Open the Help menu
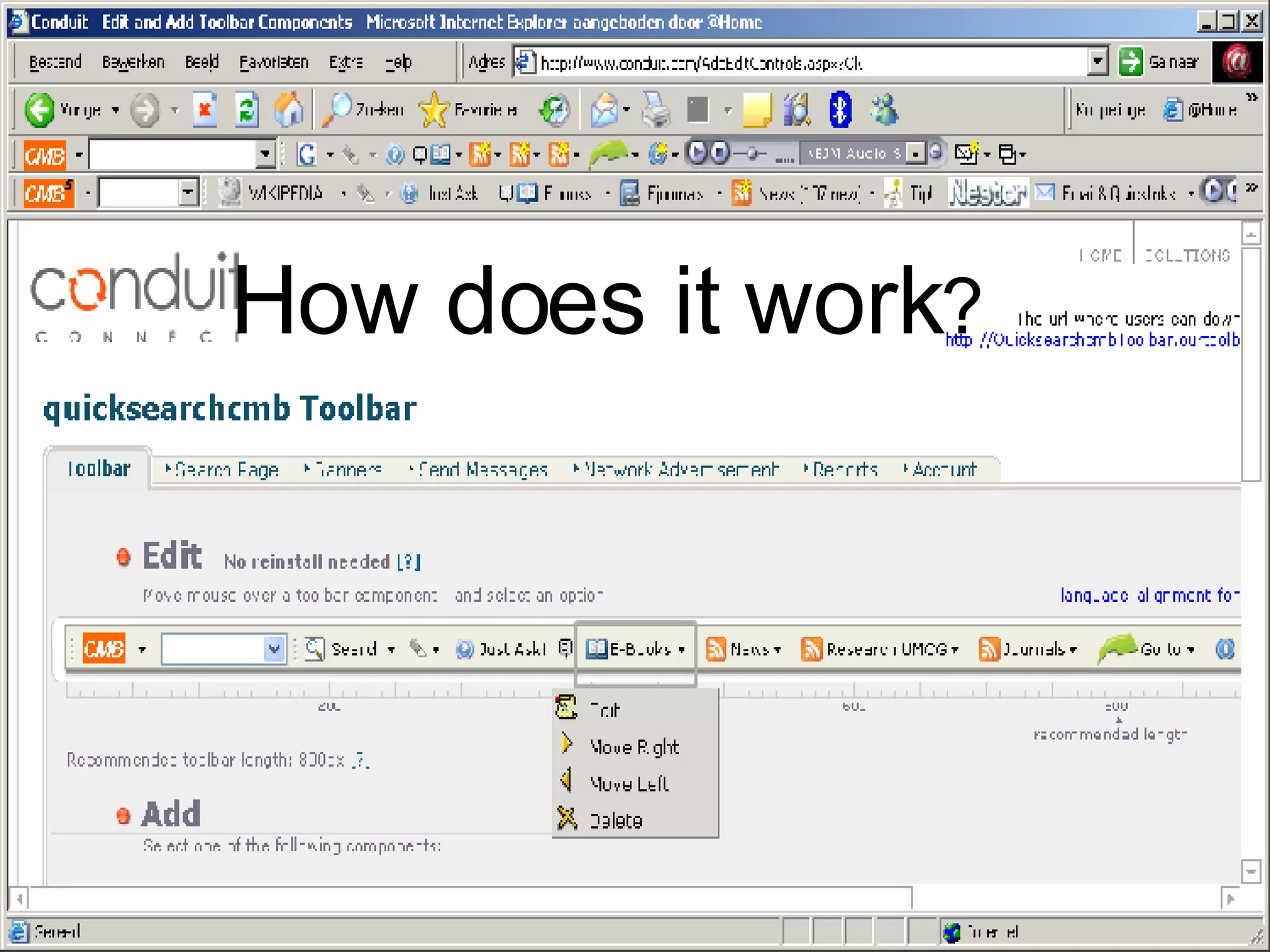 coord(398,62)
